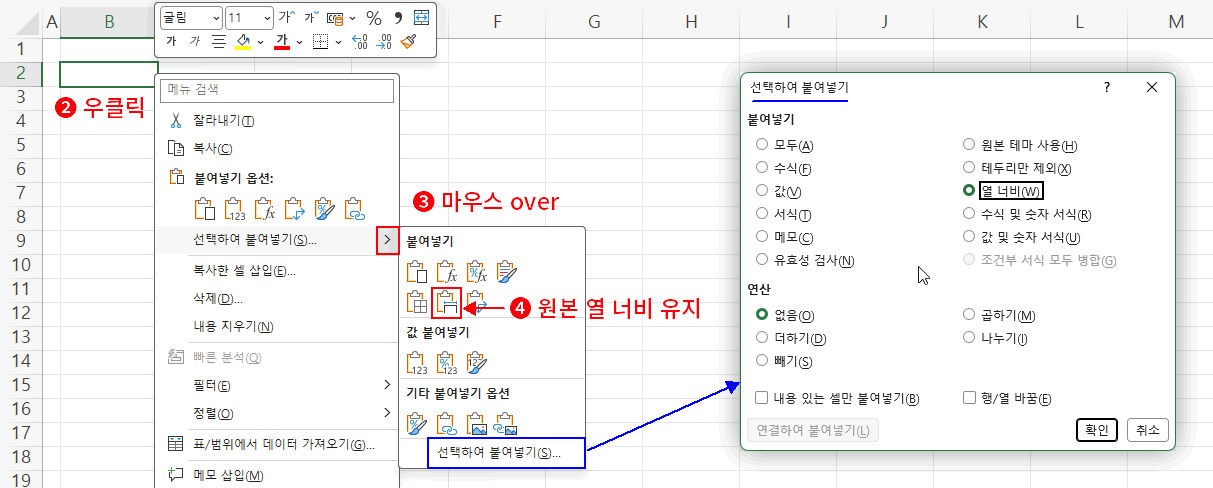Screen dimensions: 1213x488
Task: Click the ? help button in dialog
Action: click(x=1107, y=88)
